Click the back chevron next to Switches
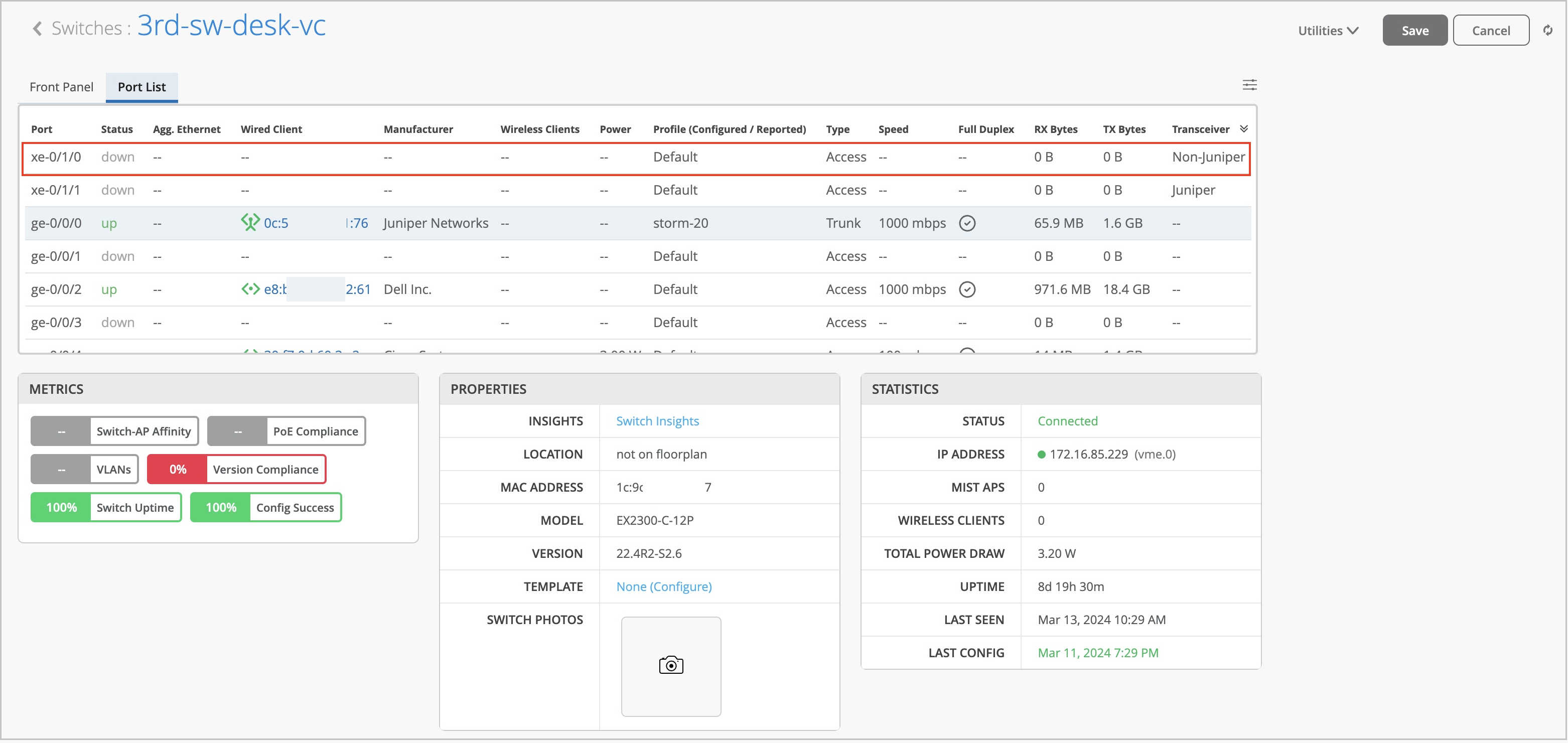Image resolution: width=1568 pixels, height=743 pixels. click(37, 29)
